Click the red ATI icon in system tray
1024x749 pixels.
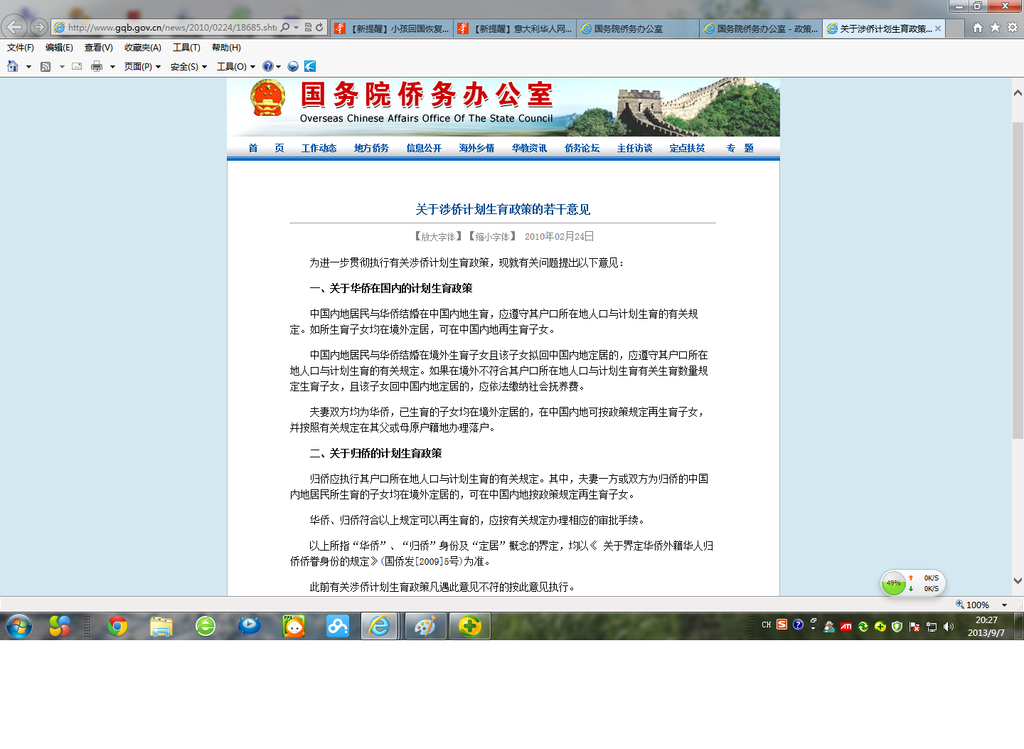[x=846, y=627]
